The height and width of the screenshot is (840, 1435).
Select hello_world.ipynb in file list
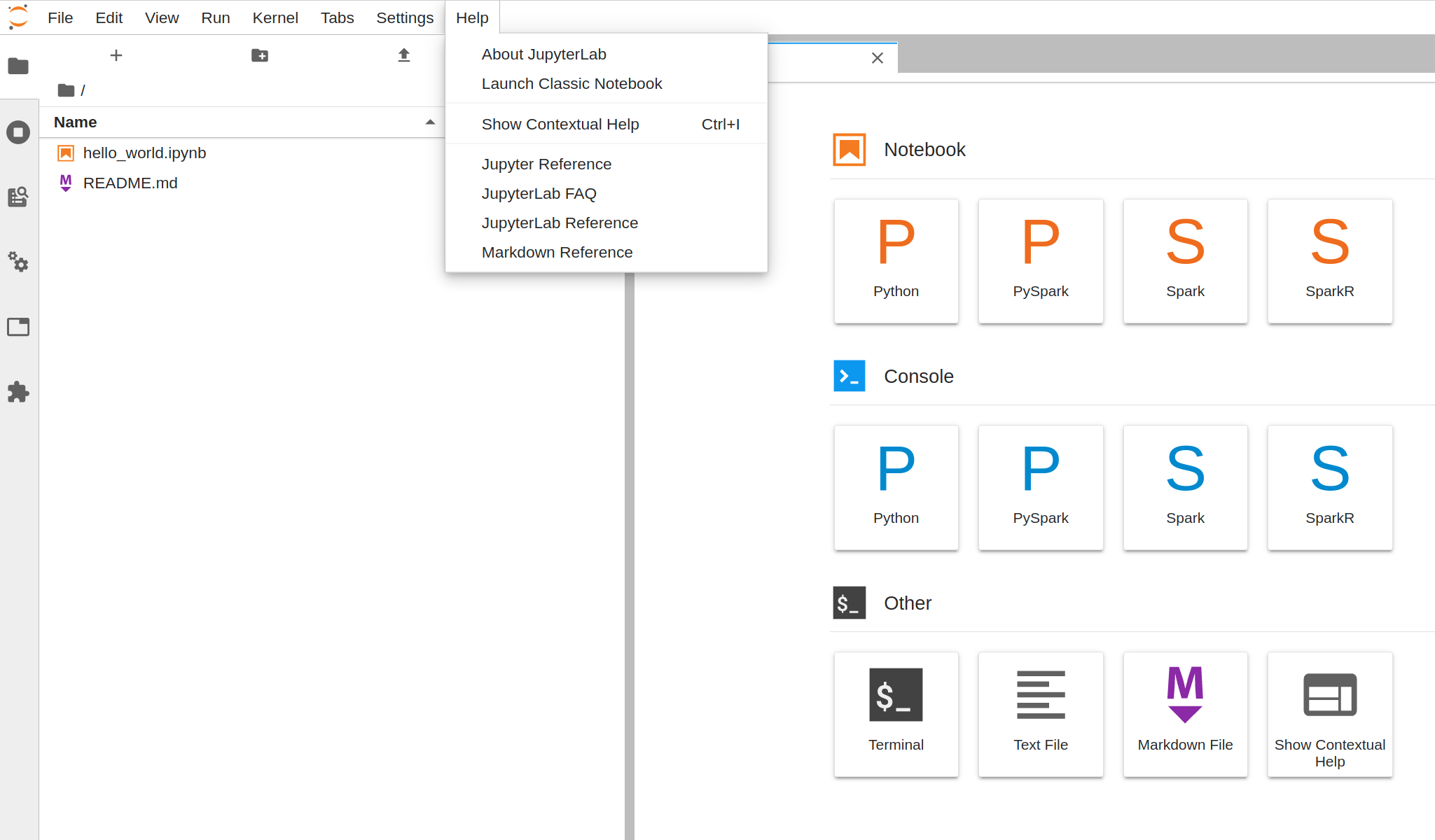click(242, 153)
